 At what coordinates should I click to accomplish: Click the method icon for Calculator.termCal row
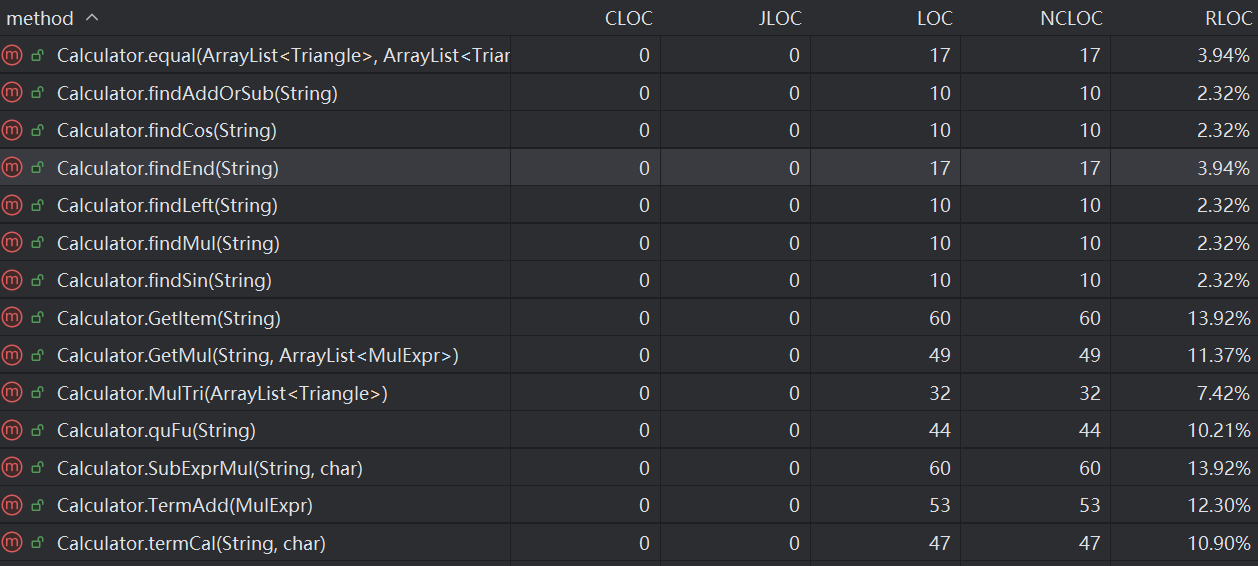click(12, 543)
